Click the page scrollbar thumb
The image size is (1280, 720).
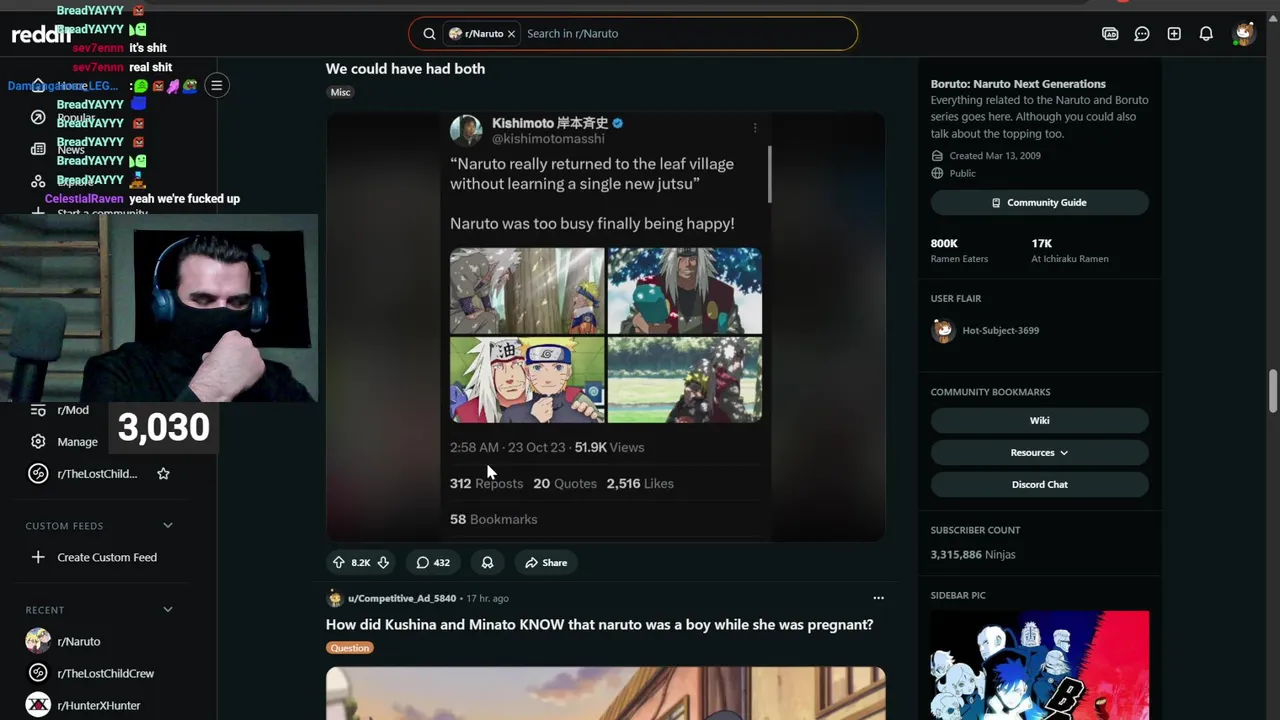pos(1273,390)
